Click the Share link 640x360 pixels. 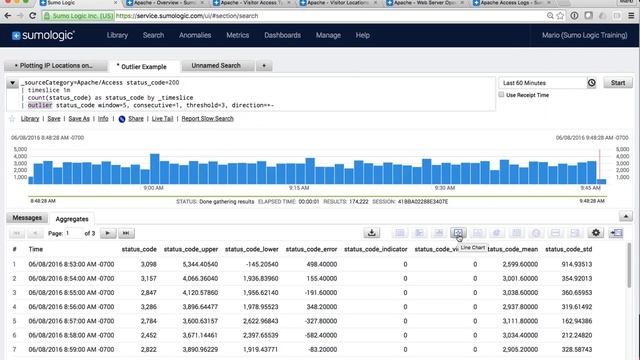point(136,119)
